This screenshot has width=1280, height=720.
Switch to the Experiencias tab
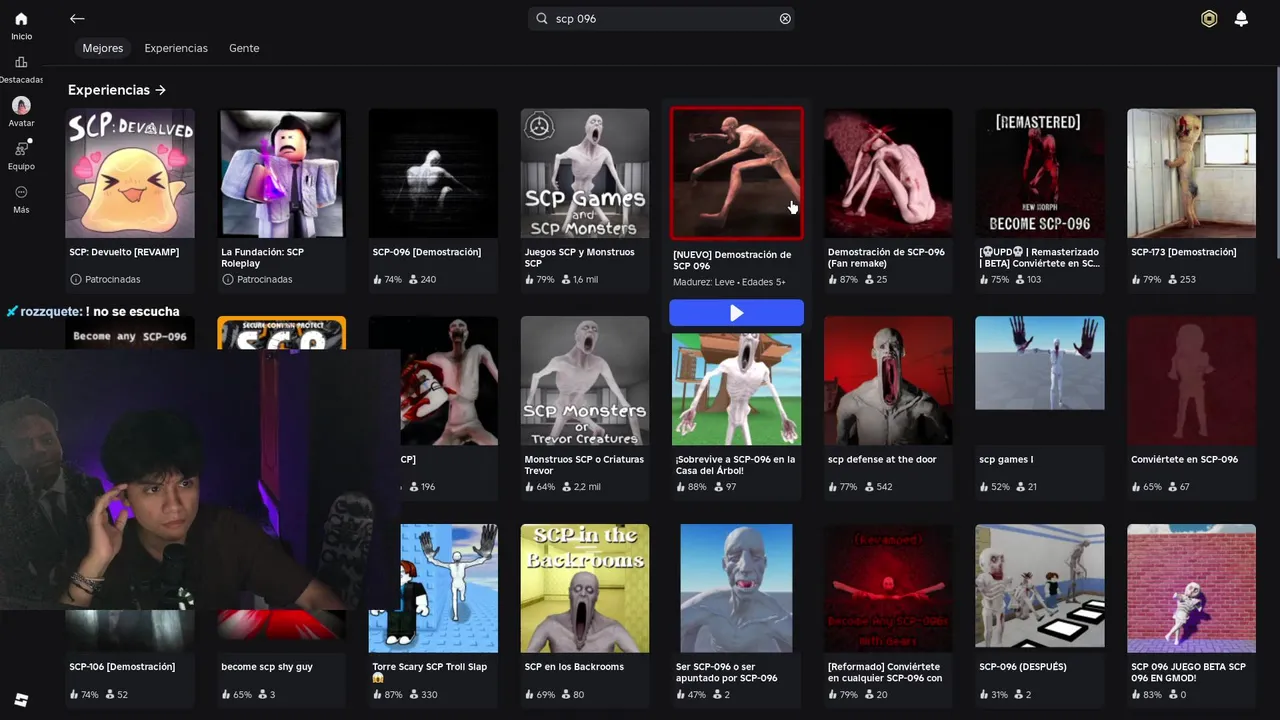pos(176,48)
